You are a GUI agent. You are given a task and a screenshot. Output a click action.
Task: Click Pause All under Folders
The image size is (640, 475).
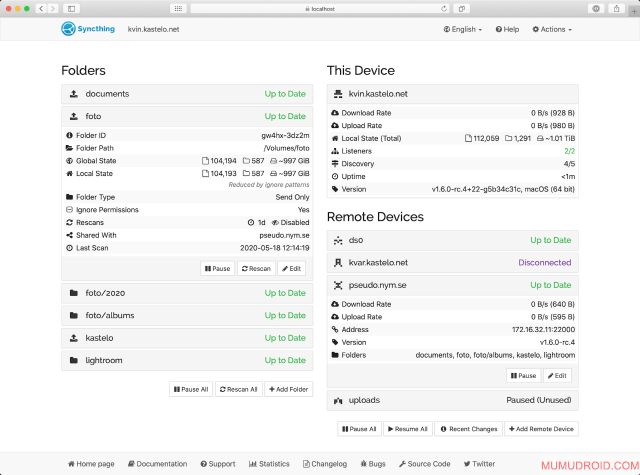tap(191, 389)
